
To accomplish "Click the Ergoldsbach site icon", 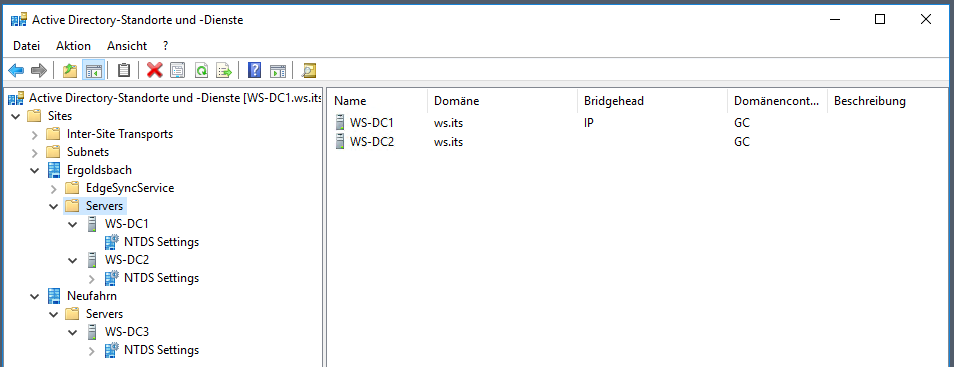I will tap(54, 170).
